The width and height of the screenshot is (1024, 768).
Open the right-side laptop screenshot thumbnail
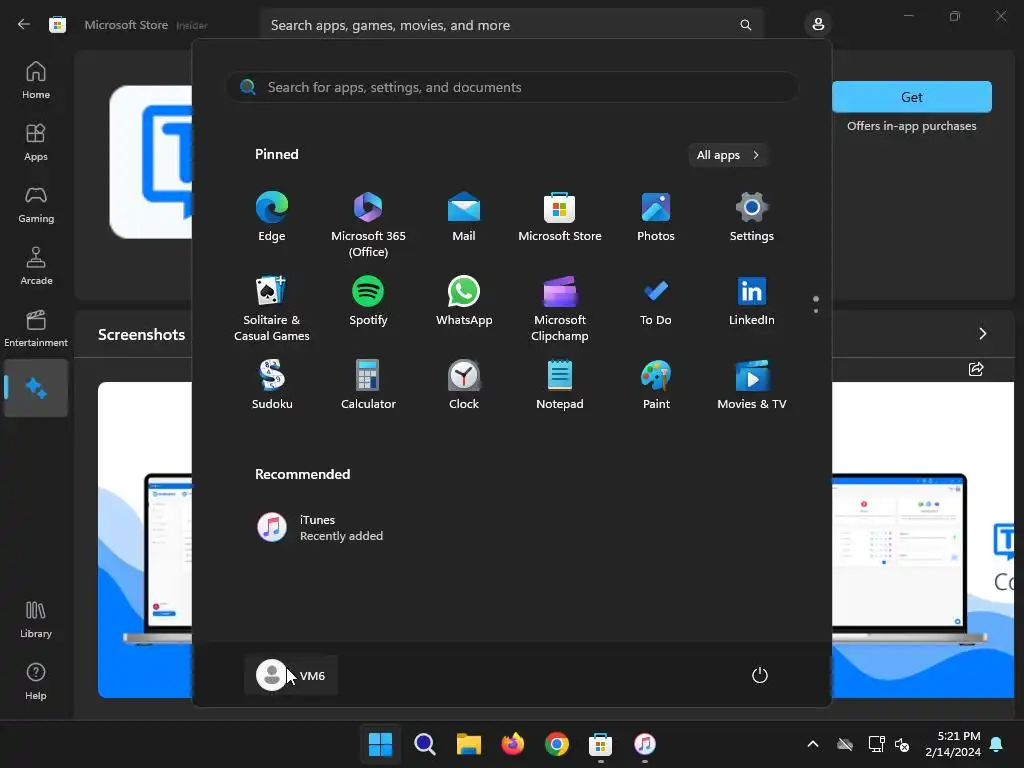923,539
